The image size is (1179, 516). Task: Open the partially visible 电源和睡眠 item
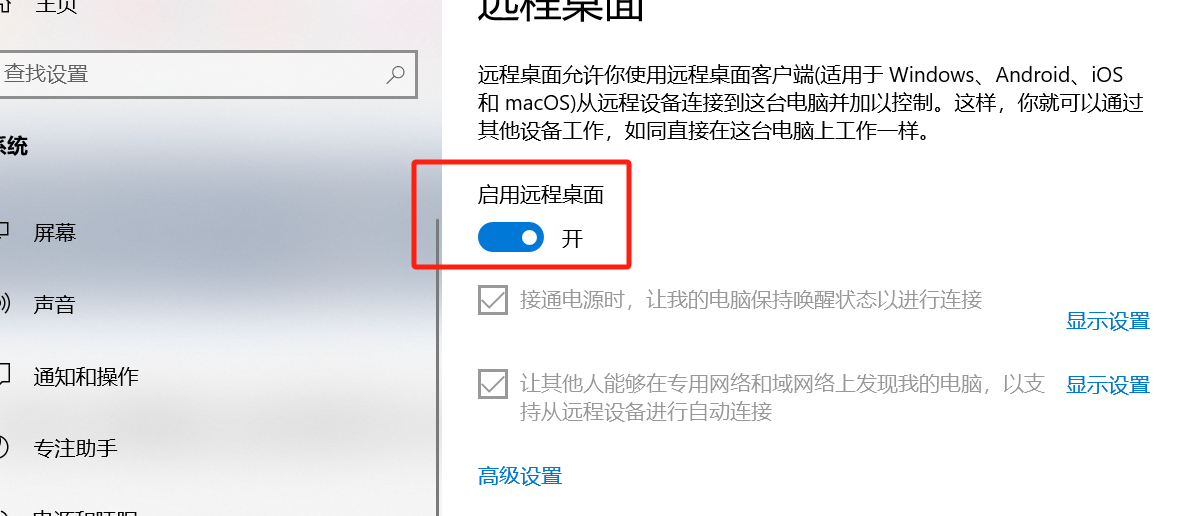coord(86,513)
